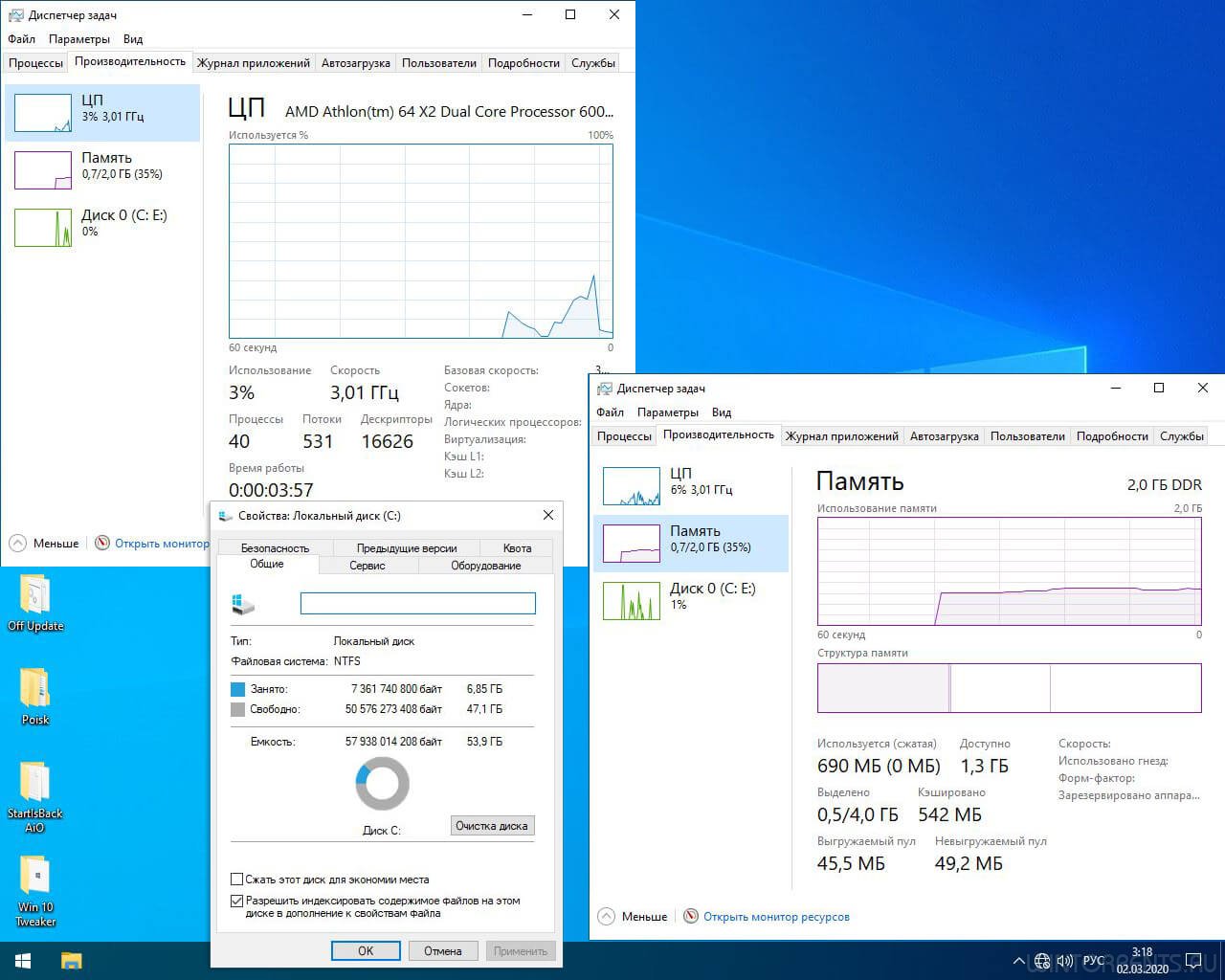Open resource monitor link in front window
The width and height of the screenshot is (1225, 980).
tap(776, 917)
